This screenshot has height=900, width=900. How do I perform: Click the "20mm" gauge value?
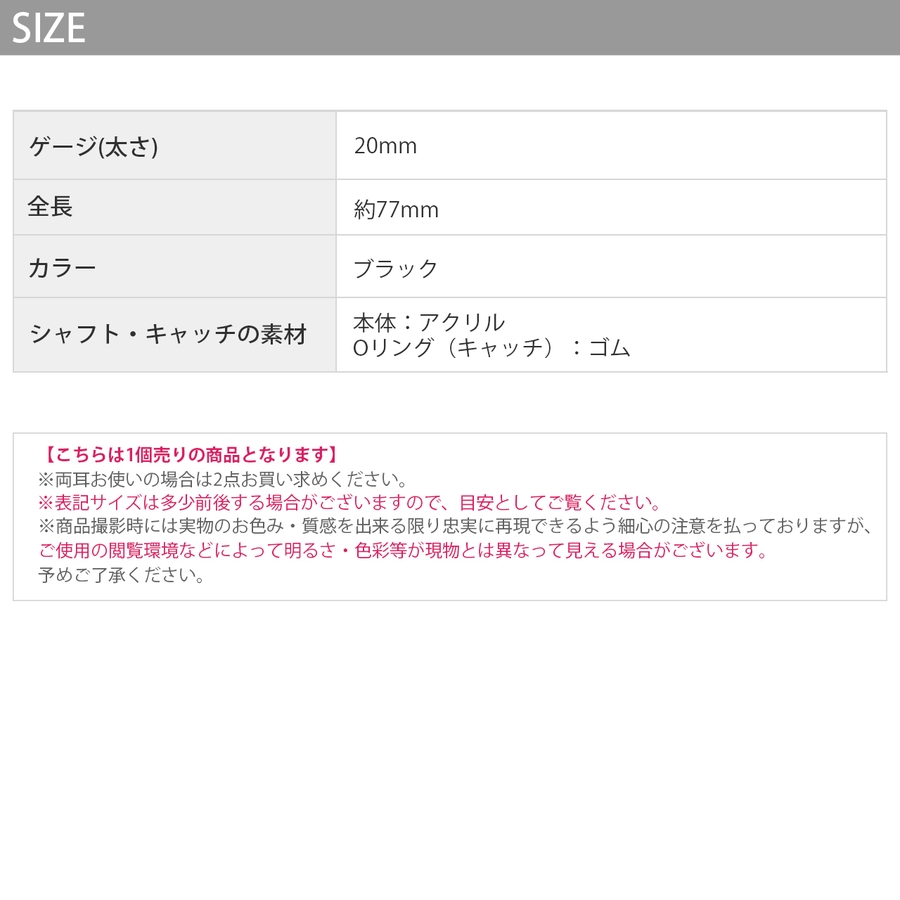pyautogui.click(x=385, y=146)
